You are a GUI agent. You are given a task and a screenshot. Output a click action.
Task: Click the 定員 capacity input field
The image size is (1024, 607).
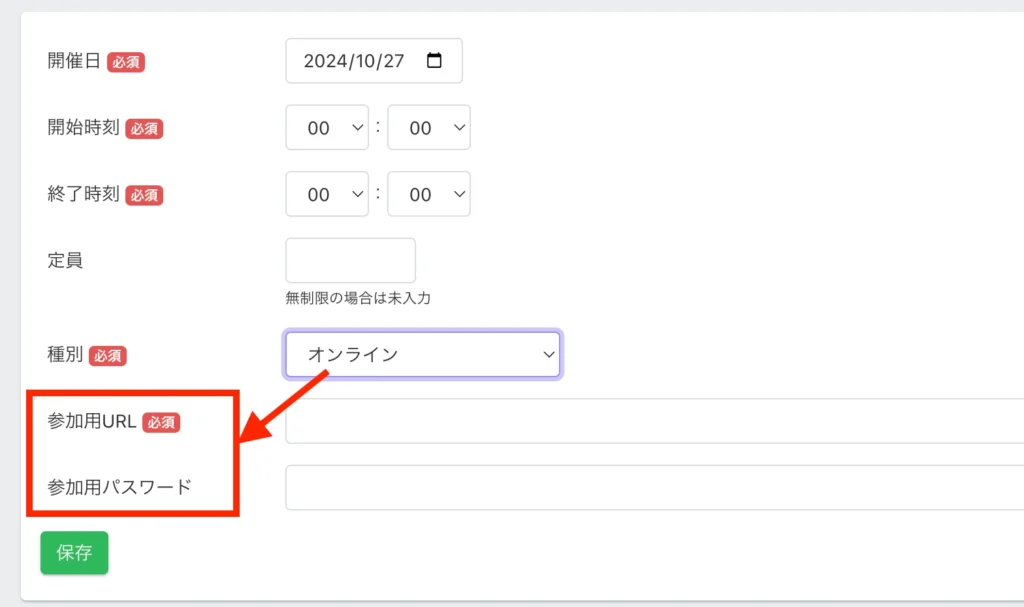click(351, 260)
